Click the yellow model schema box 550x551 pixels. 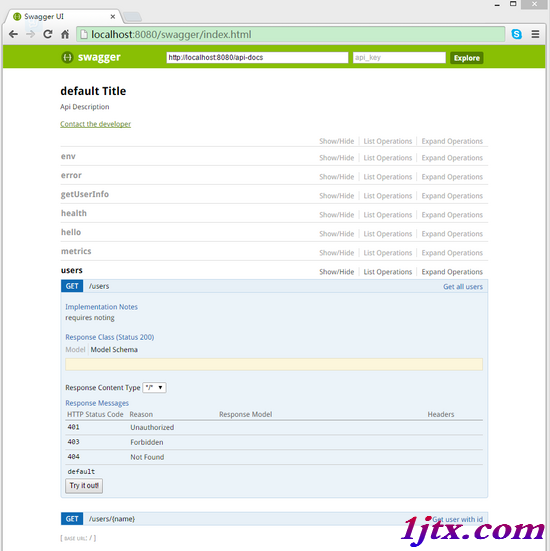click(274, 364)
